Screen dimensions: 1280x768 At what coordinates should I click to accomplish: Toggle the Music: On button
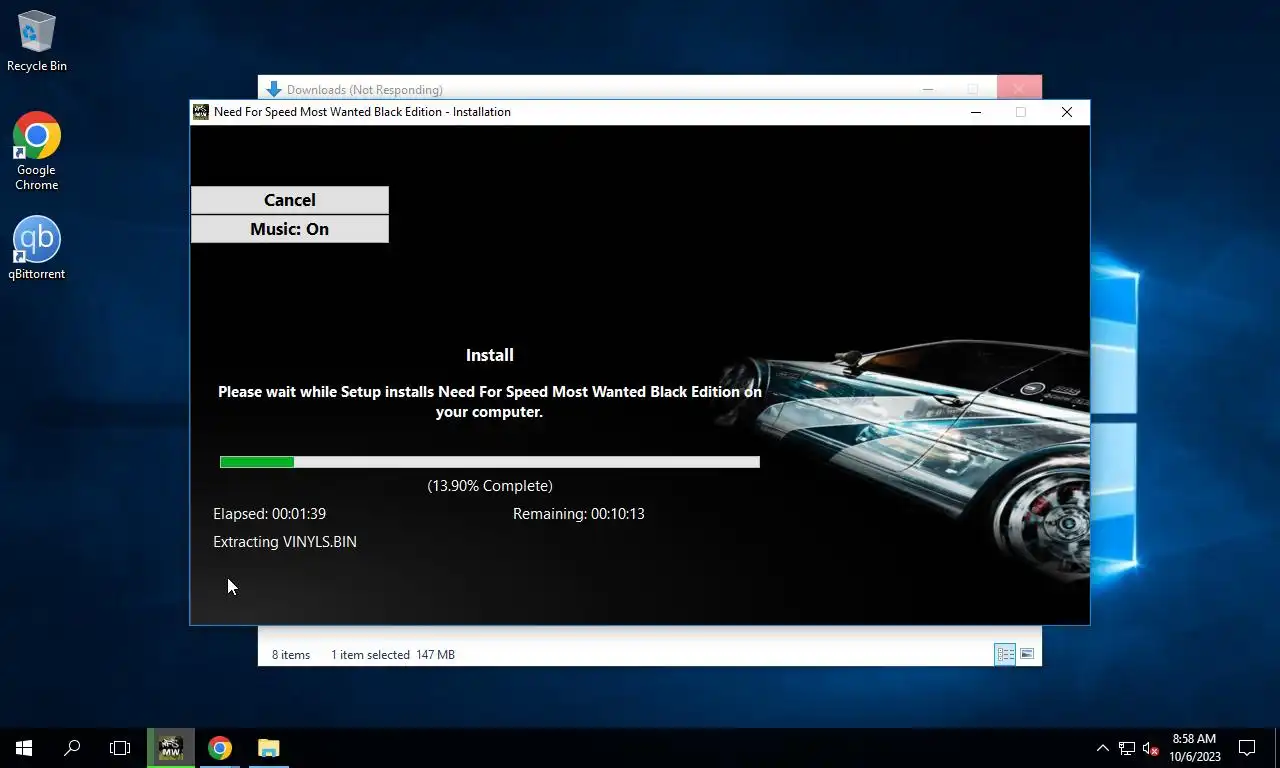(289, 229)
